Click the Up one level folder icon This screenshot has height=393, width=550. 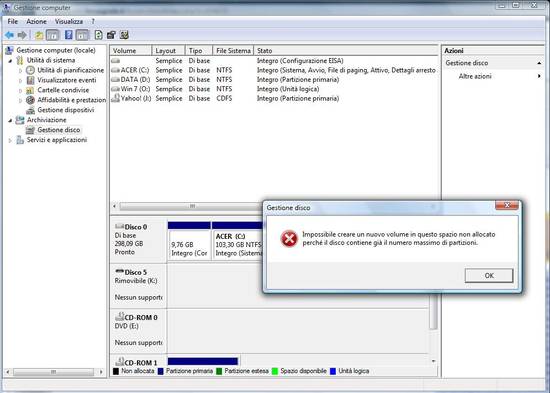39,35
